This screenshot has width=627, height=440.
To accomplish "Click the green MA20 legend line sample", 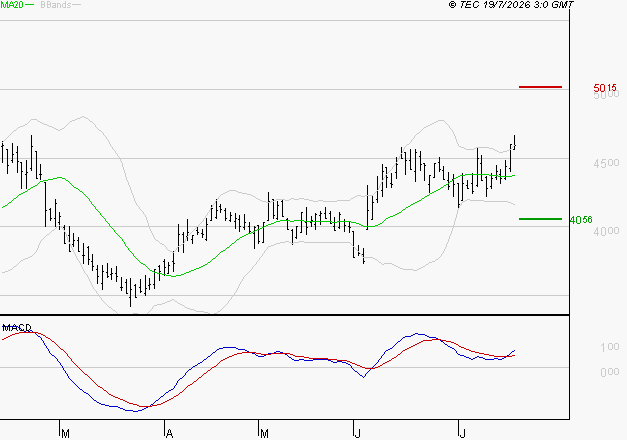I will (30, 5).
